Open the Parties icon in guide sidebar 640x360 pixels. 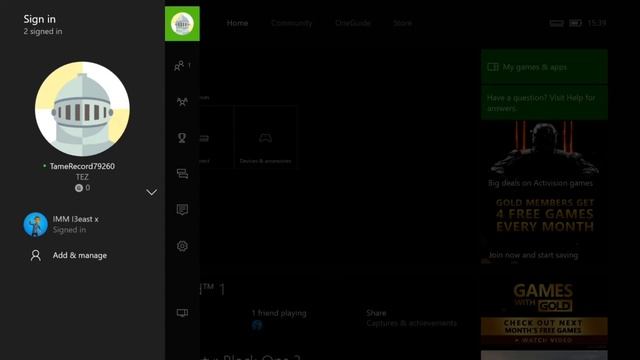(182, 102)
